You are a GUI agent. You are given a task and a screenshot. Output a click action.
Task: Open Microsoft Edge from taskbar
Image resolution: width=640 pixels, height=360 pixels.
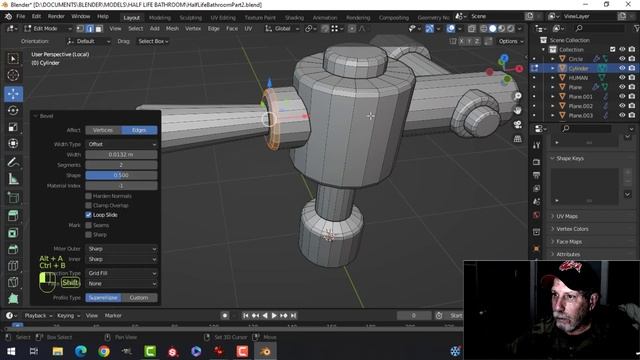pyautogui.click(x=80, y=351)
